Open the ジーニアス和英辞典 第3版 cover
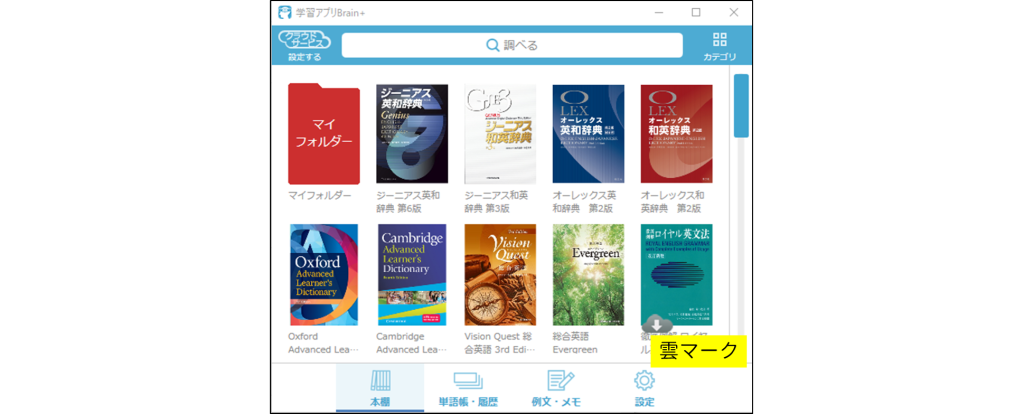The image size is (1024, 414). pyautogui.click(x=500, y=134)
